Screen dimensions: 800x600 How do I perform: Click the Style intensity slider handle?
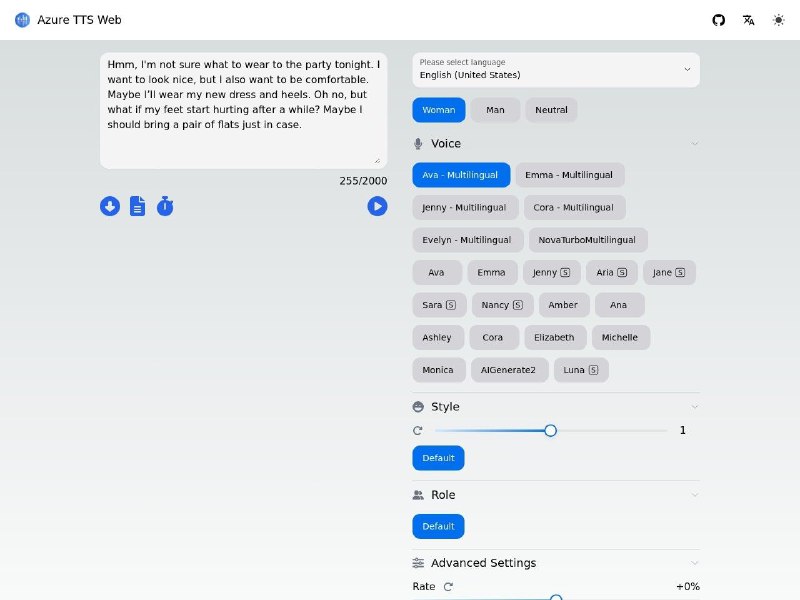550,431
